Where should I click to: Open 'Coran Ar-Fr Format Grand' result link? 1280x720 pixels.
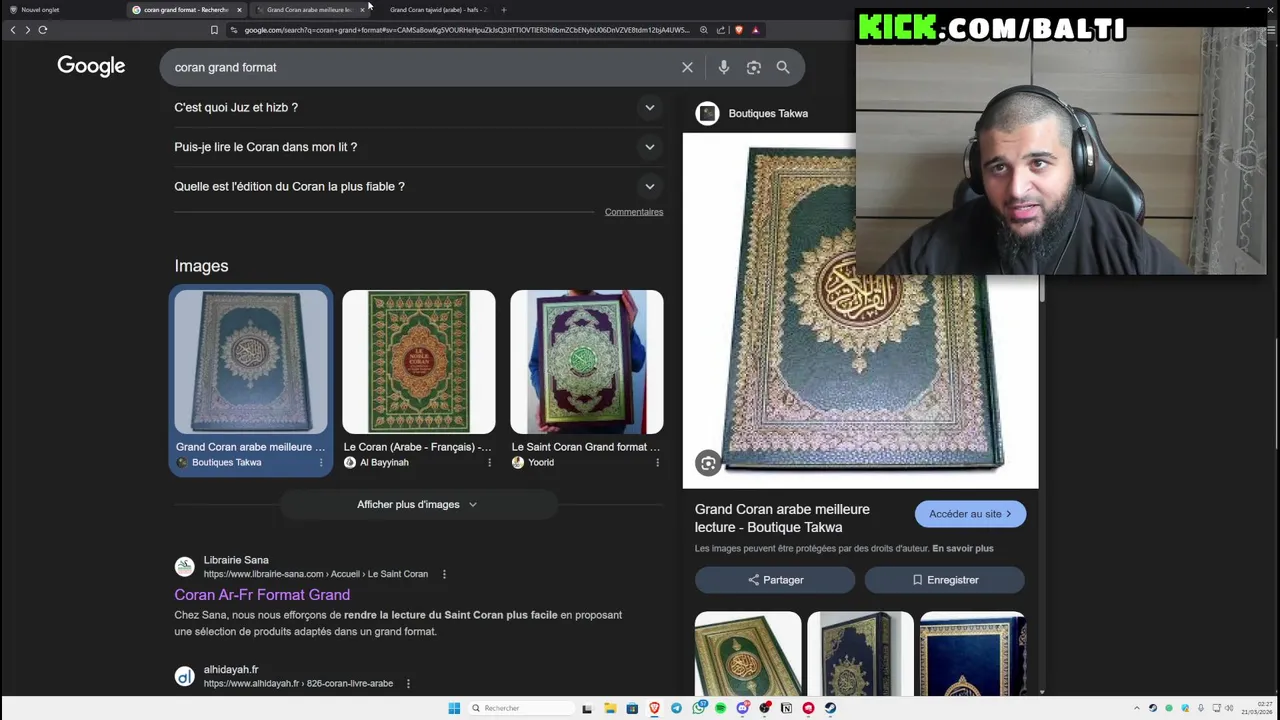coord(262,595)
